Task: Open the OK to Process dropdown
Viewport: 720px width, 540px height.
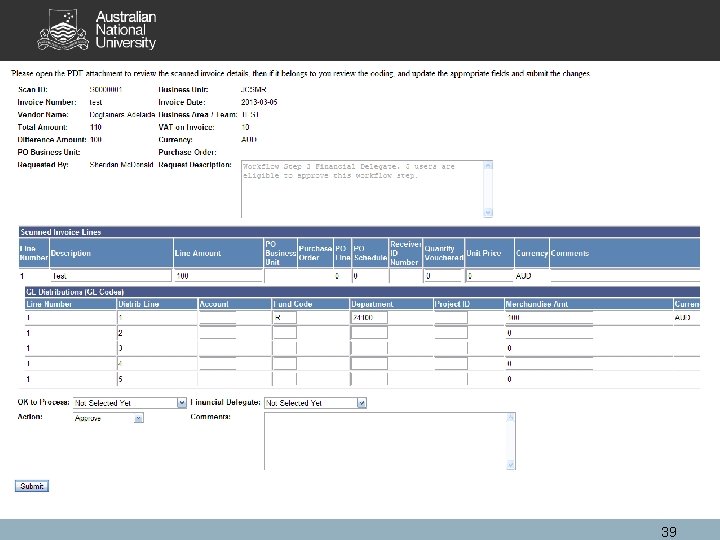Action: [129, 403]
